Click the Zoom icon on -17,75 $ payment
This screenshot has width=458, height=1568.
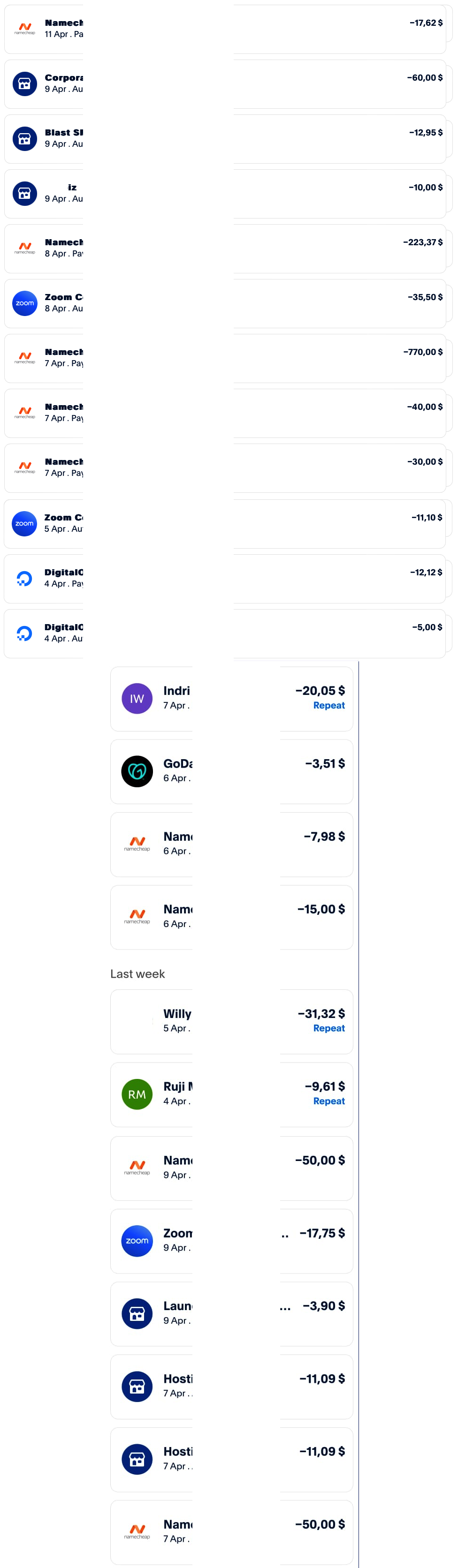[137, 1241]
